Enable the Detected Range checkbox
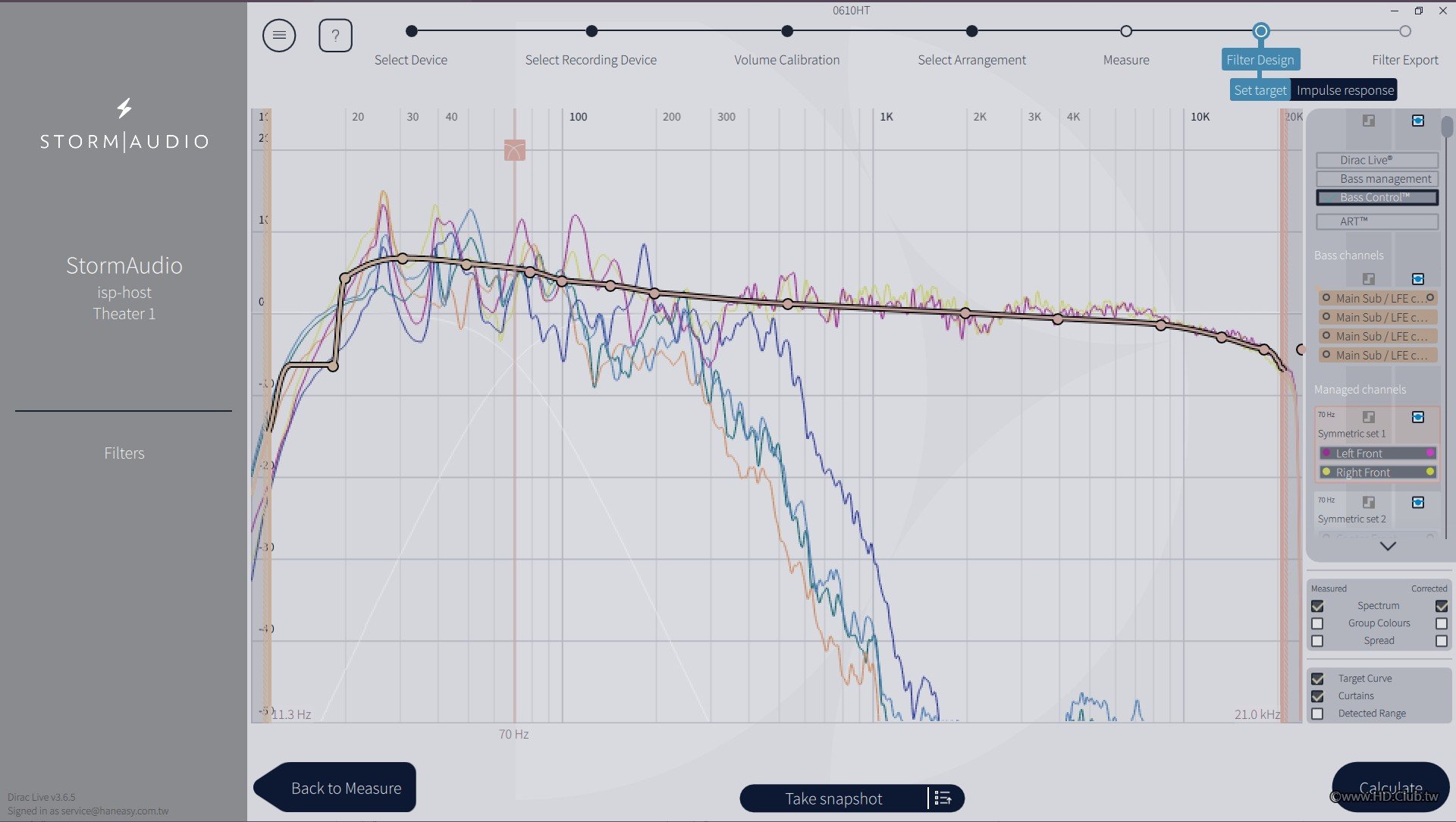Image resolution: width=1456 pixels, height=822 pixels. coord(1317,714)
